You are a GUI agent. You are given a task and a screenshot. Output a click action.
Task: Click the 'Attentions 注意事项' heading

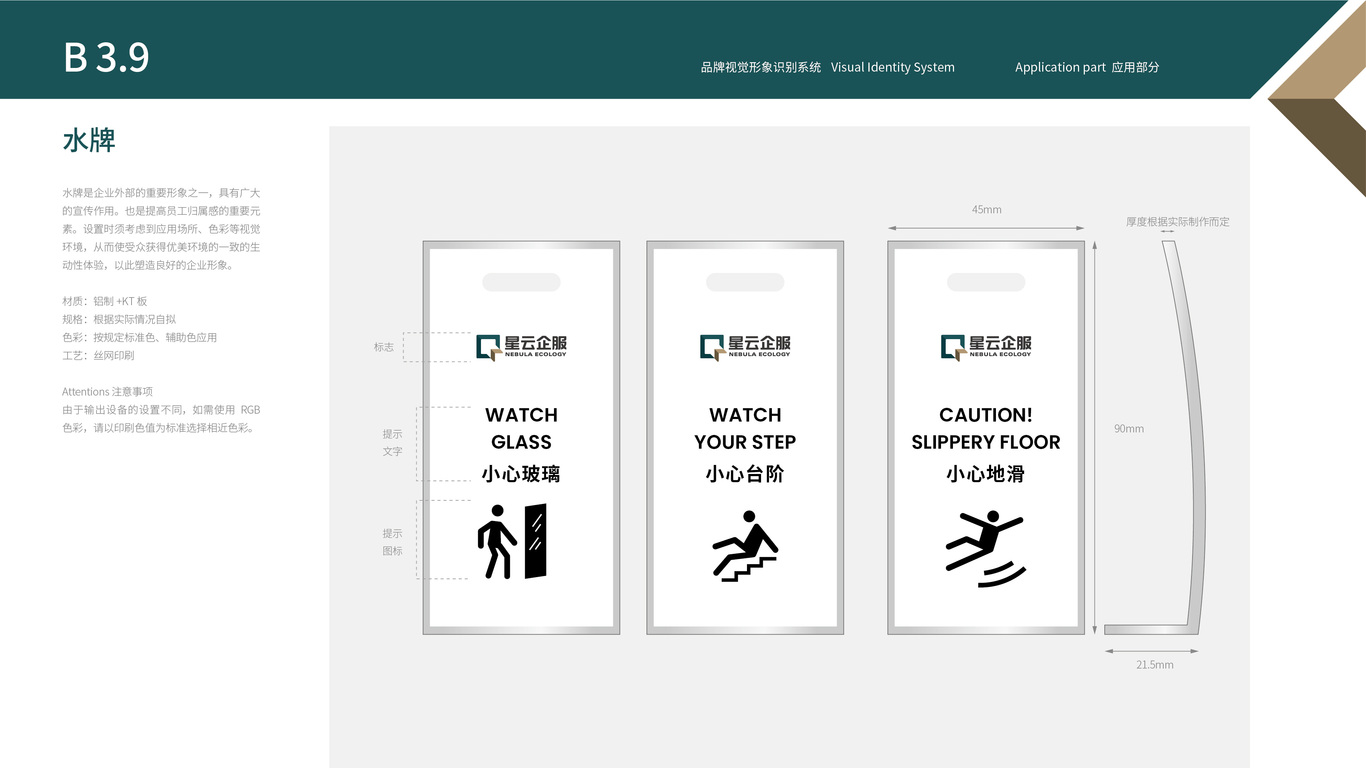107,391
